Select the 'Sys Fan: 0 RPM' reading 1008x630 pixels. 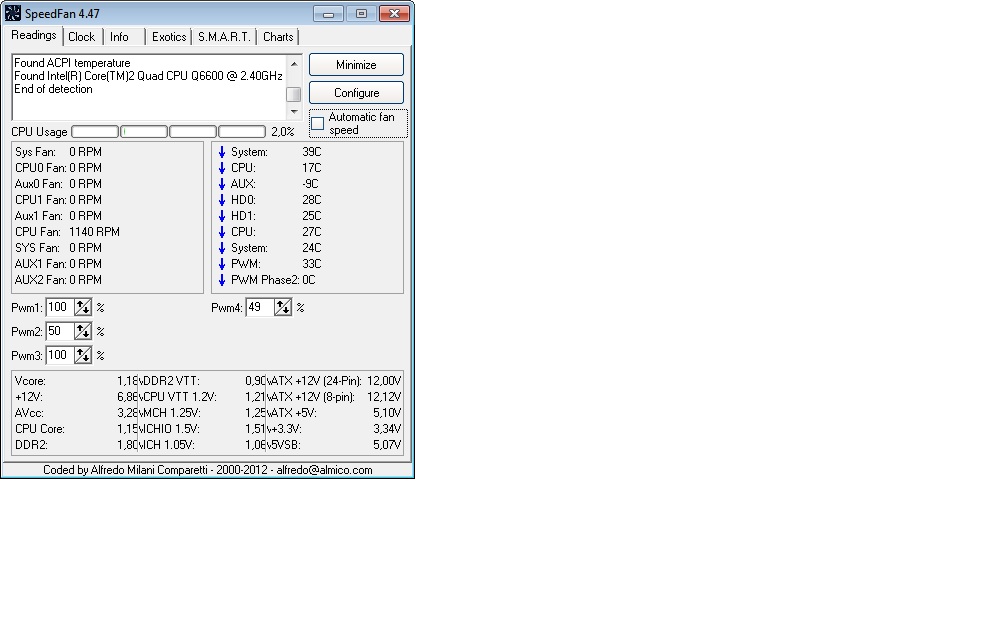58,152
